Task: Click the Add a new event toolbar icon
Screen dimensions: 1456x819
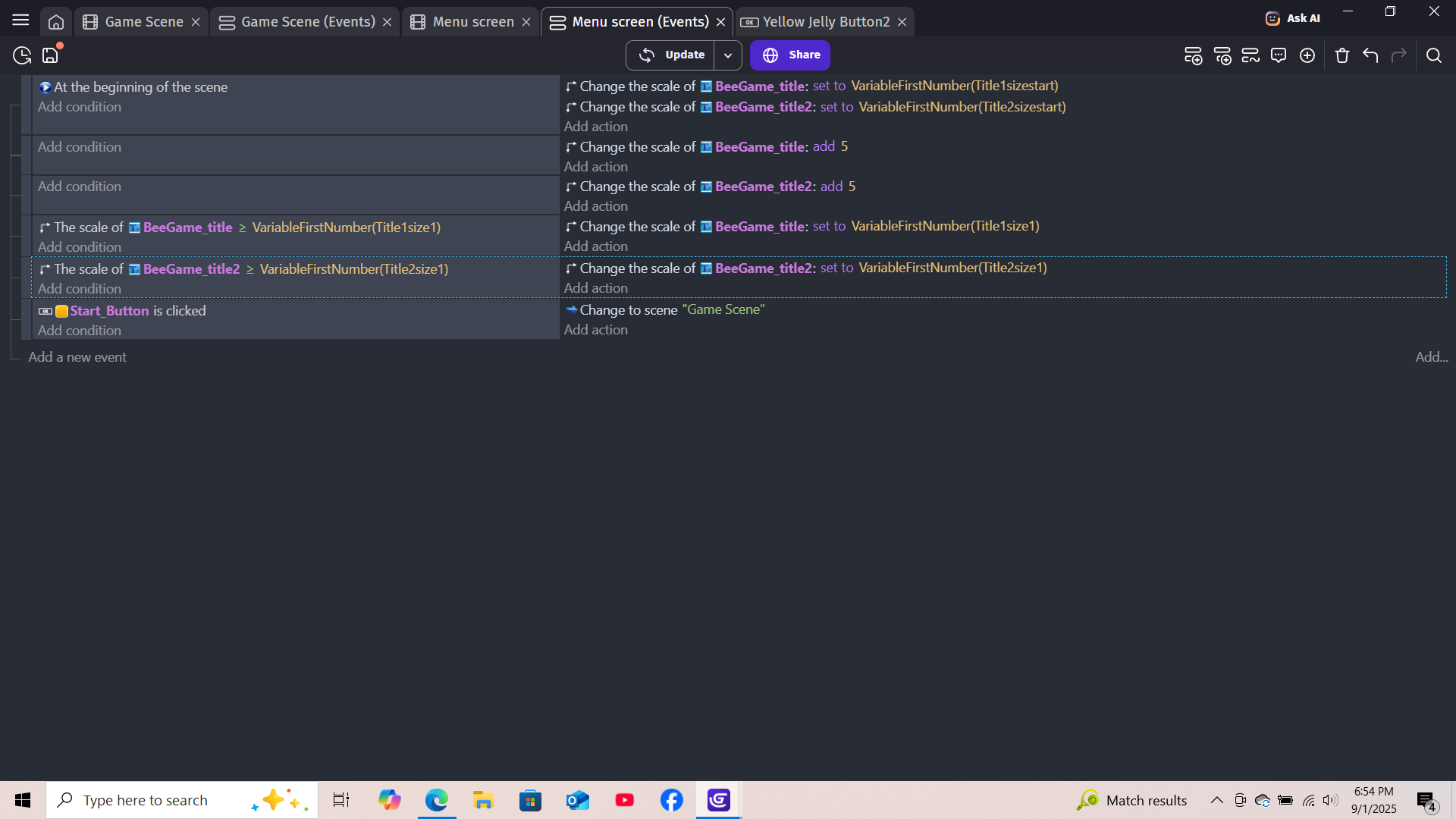Action: [x=1193, y=55]
